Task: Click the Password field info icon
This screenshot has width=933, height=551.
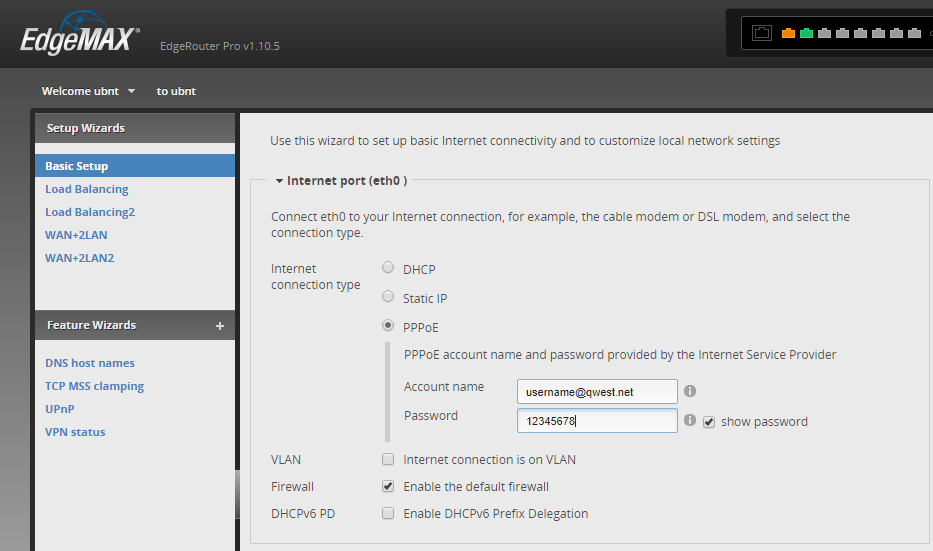Action: pos(690,420)
